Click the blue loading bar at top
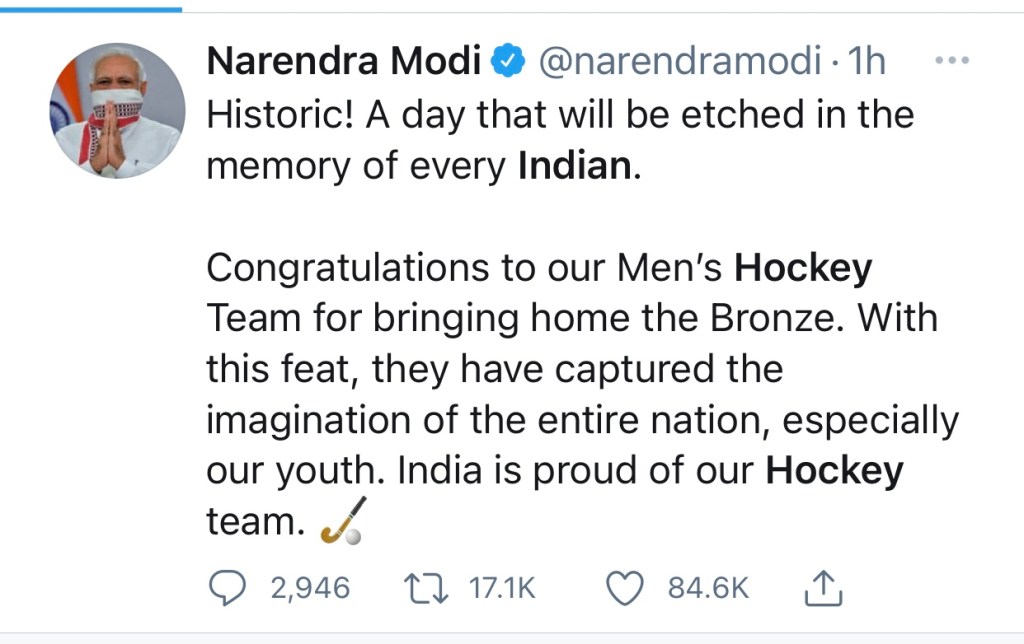 tap(90, 8)
